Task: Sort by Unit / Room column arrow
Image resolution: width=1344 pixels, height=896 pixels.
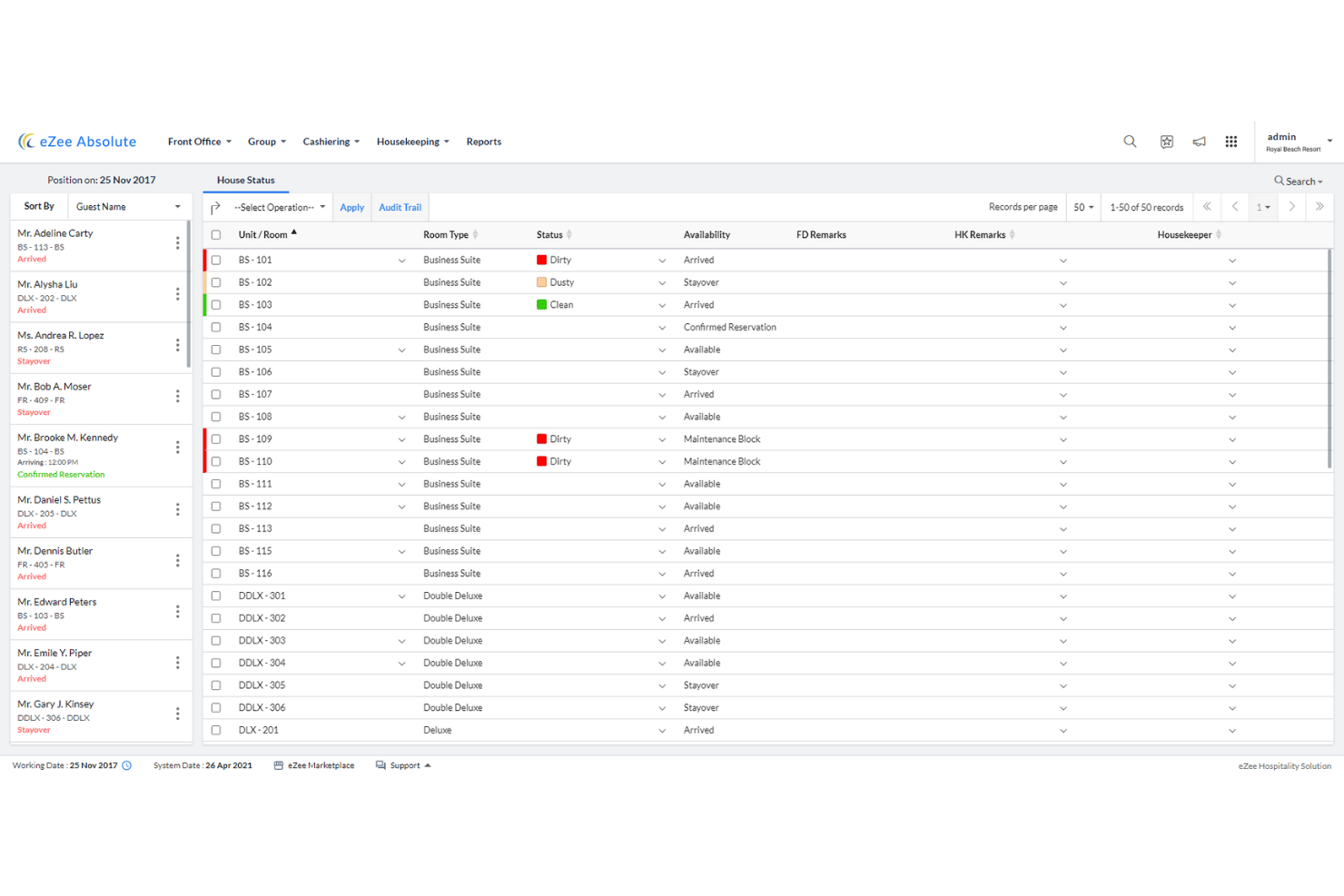Action: pos(294,233)
